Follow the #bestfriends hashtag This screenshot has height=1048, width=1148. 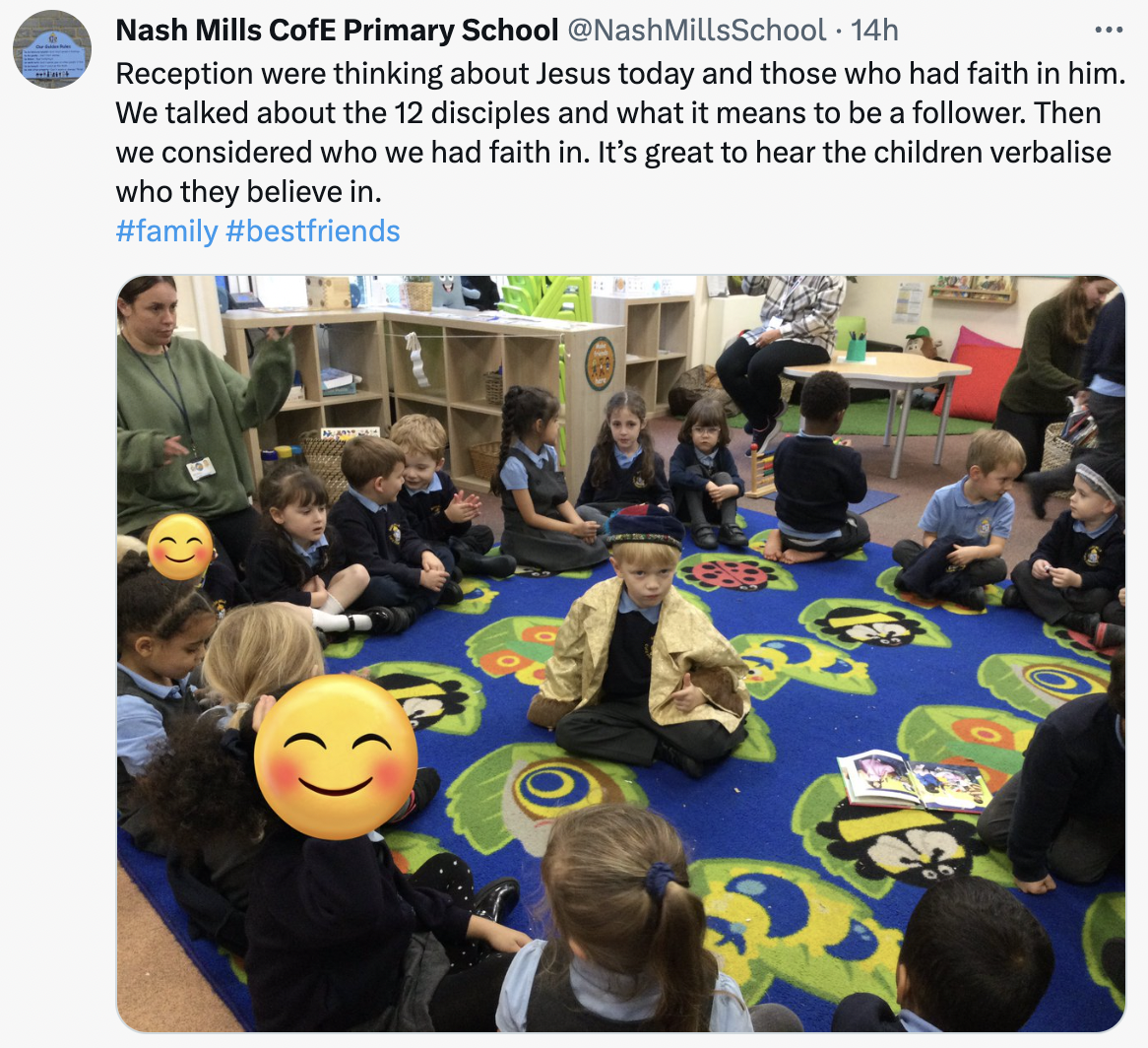point(313,231)
